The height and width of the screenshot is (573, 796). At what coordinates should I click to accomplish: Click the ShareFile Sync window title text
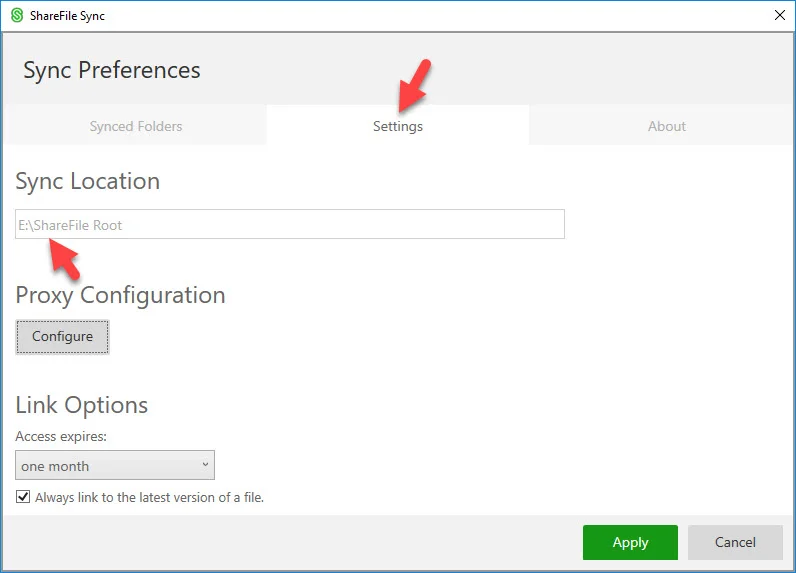pos(67,16)
